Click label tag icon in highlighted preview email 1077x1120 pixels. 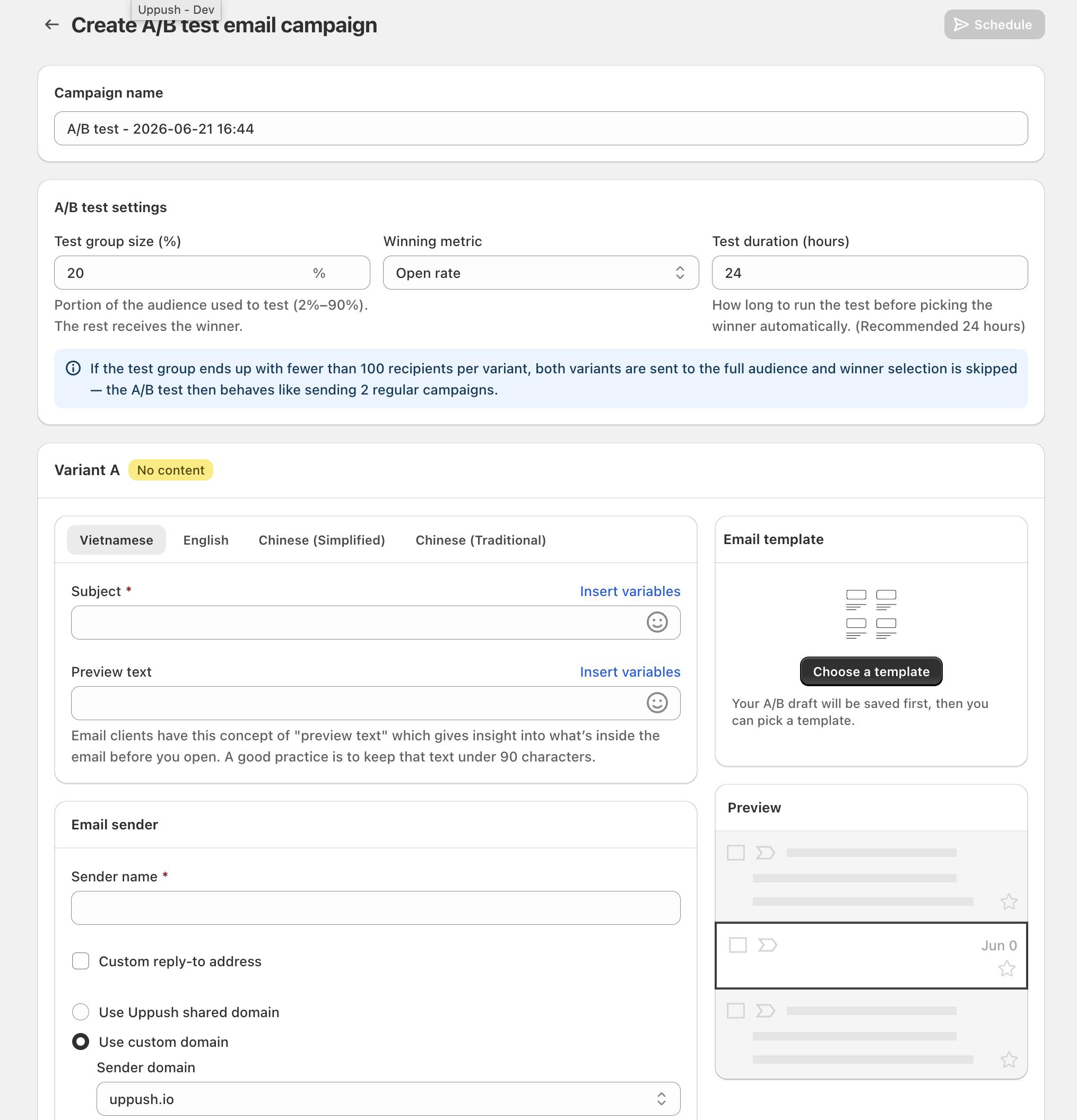[x=768, y=945]
